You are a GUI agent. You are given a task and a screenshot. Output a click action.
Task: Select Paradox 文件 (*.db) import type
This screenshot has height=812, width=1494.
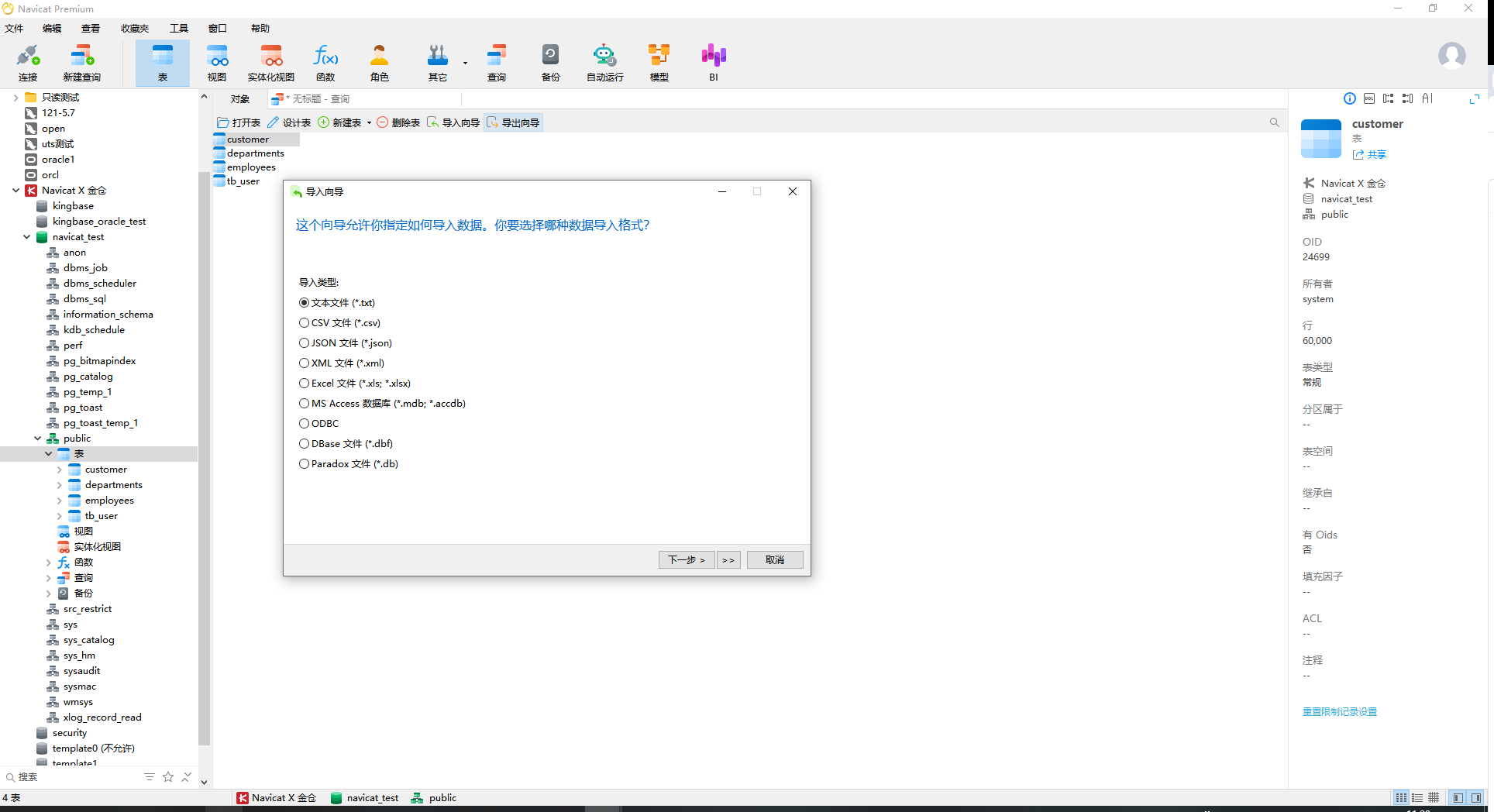349,464
